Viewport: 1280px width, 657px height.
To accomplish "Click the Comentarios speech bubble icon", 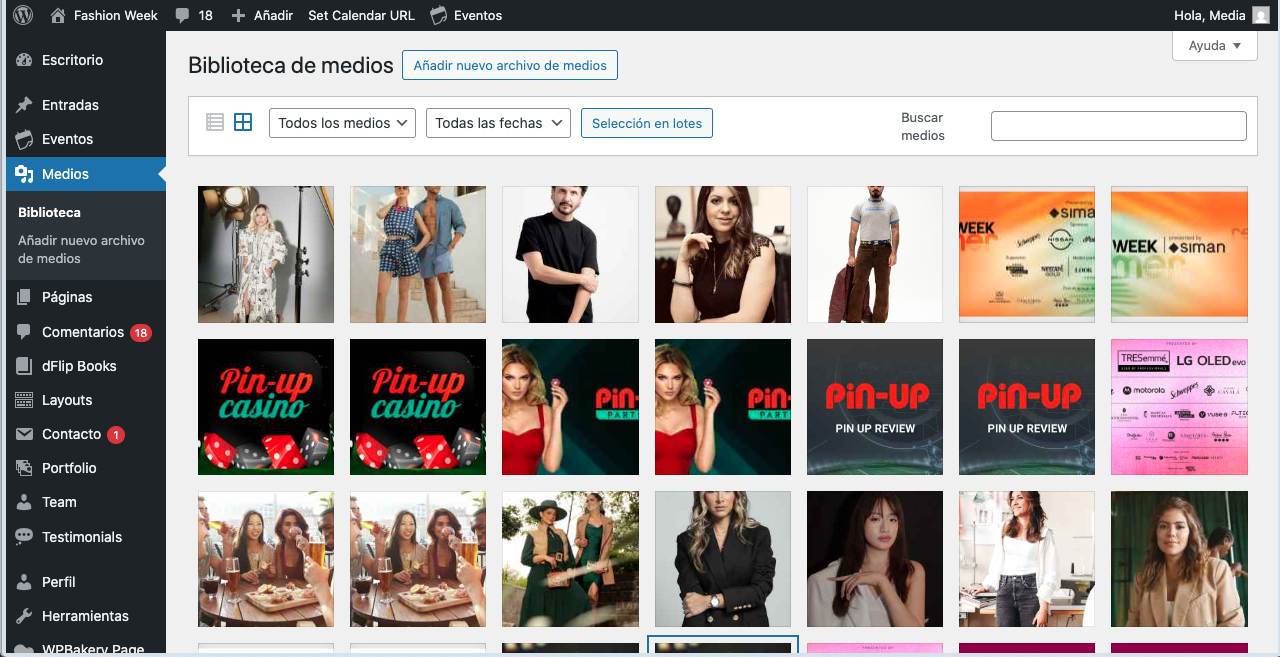I will 25,332.
